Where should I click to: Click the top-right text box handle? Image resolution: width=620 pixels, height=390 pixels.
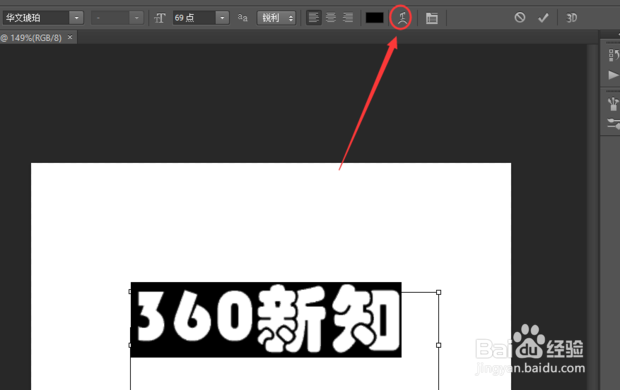439,292
